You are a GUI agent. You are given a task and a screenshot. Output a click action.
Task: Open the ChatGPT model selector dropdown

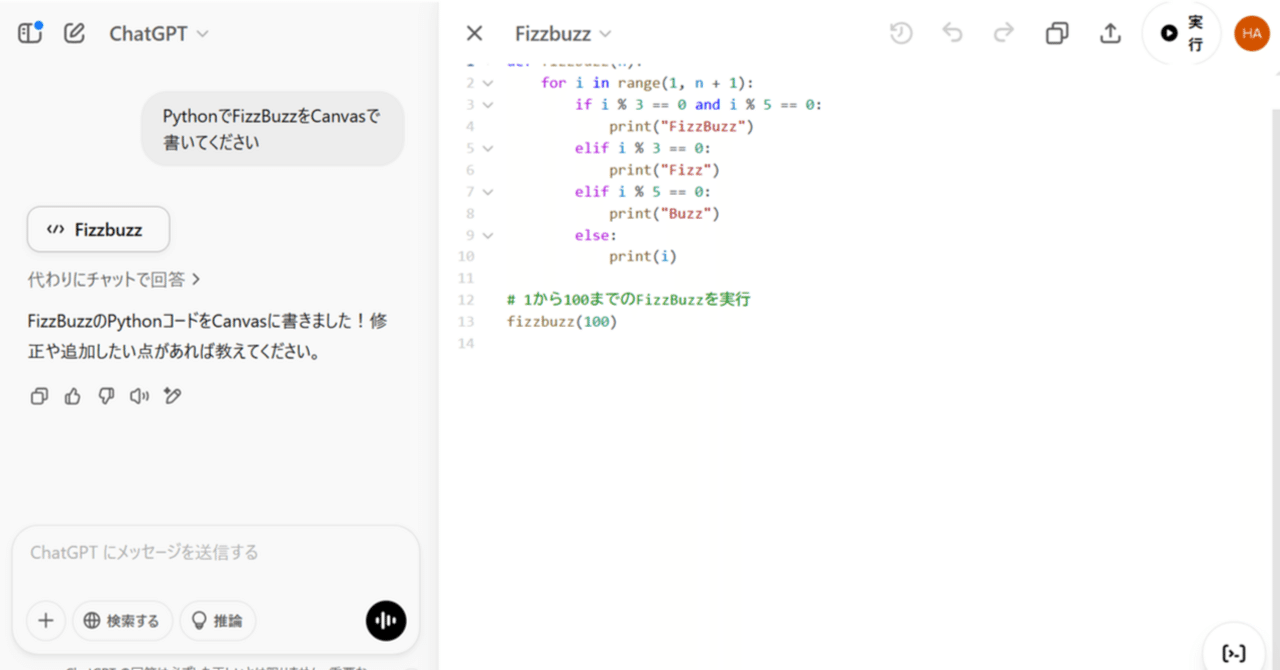pyautogui.click(x=158, y=33)
